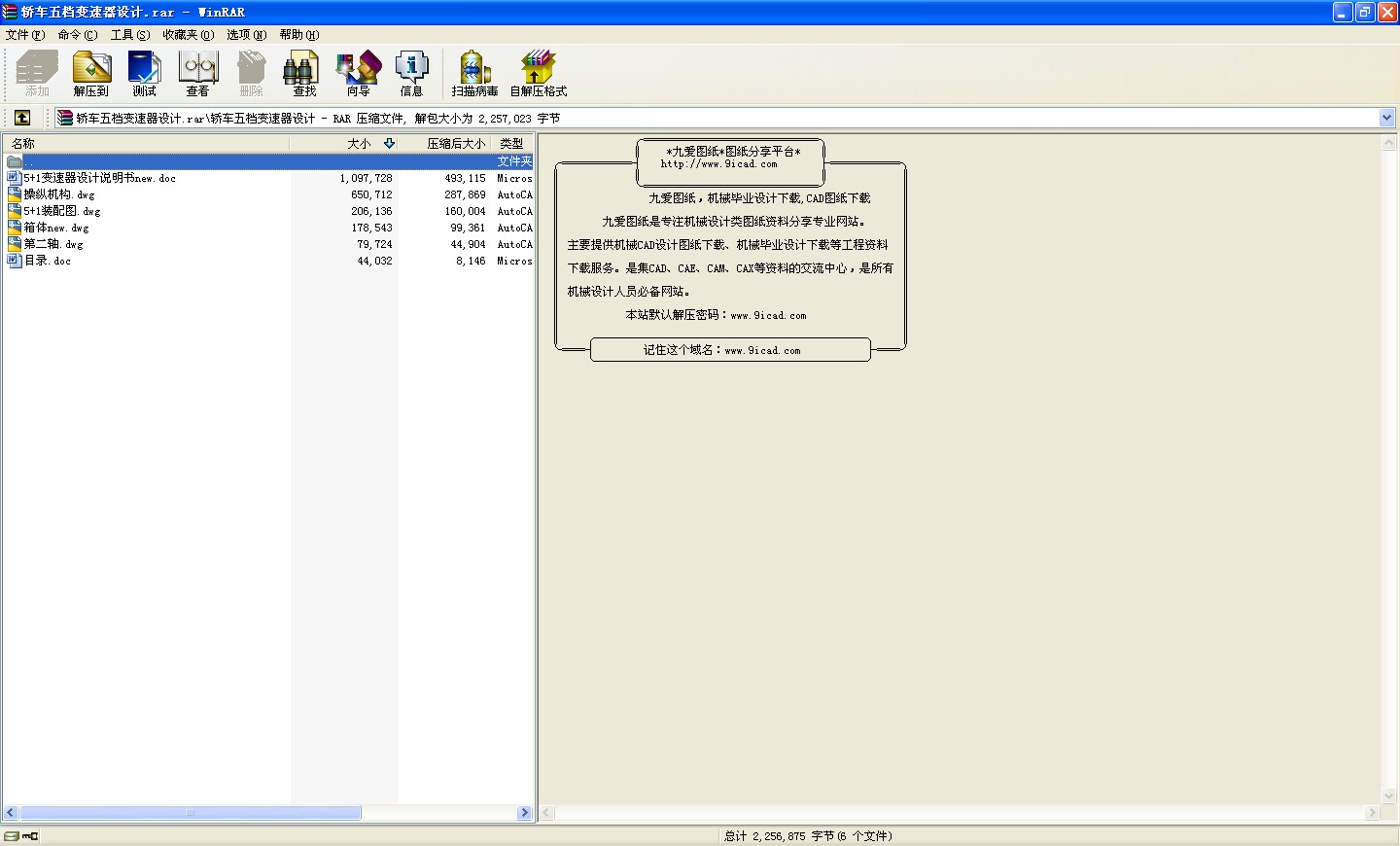Show archive 信息 (Info) icon
The width and height of the screenshot is (1400, 846).
(411, 73)
